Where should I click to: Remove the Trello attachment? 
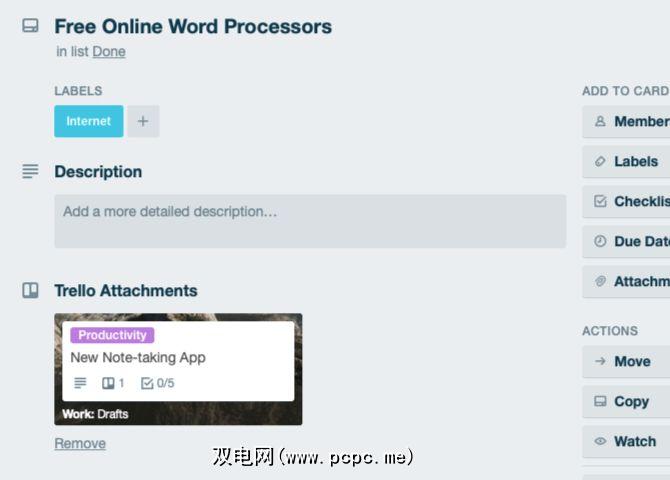(80, 444)
